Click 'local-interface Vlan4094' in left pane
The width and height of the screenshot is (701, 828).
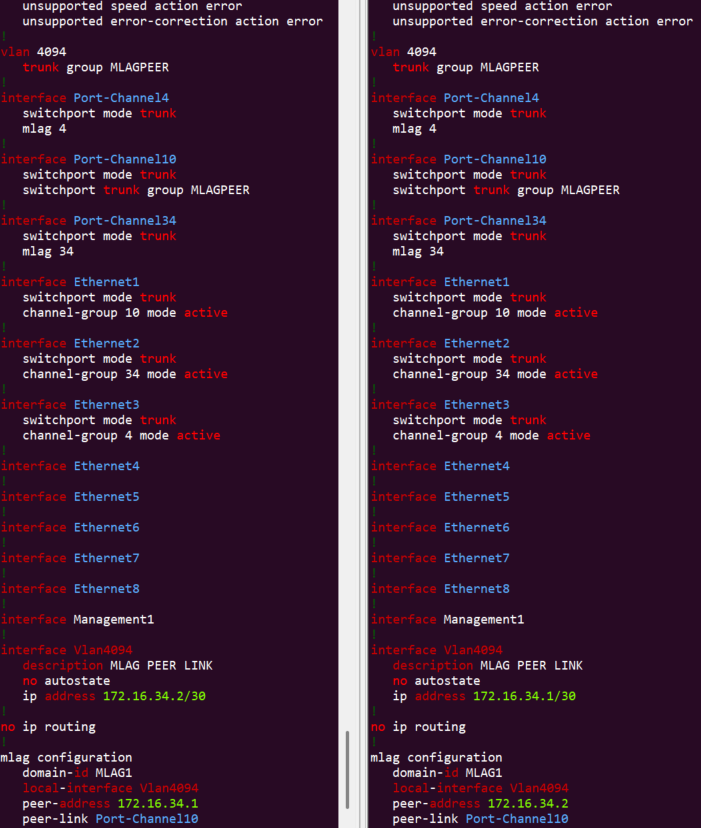110,788
